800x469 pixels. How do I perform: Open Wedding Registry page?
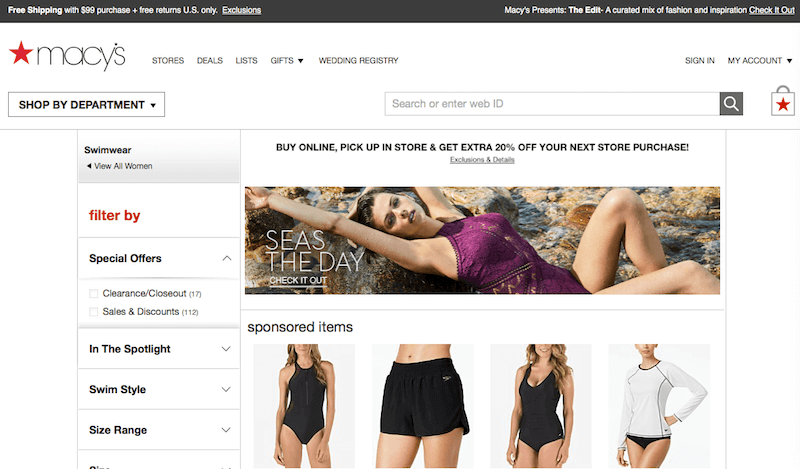[x=359, y=61]
